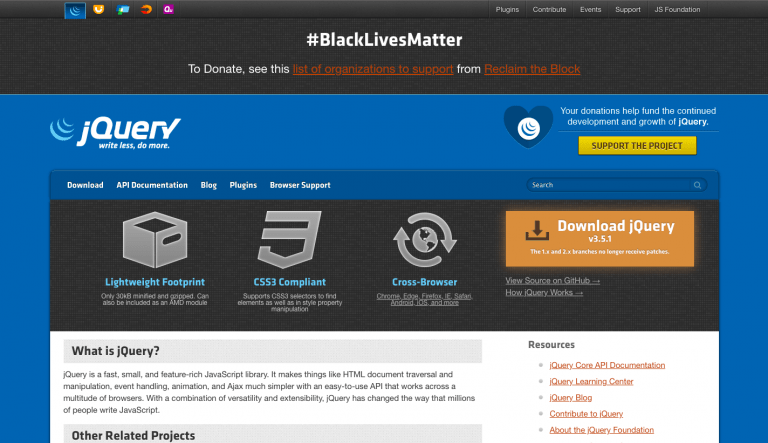Open Contribute in the top bar

[550, 9]
